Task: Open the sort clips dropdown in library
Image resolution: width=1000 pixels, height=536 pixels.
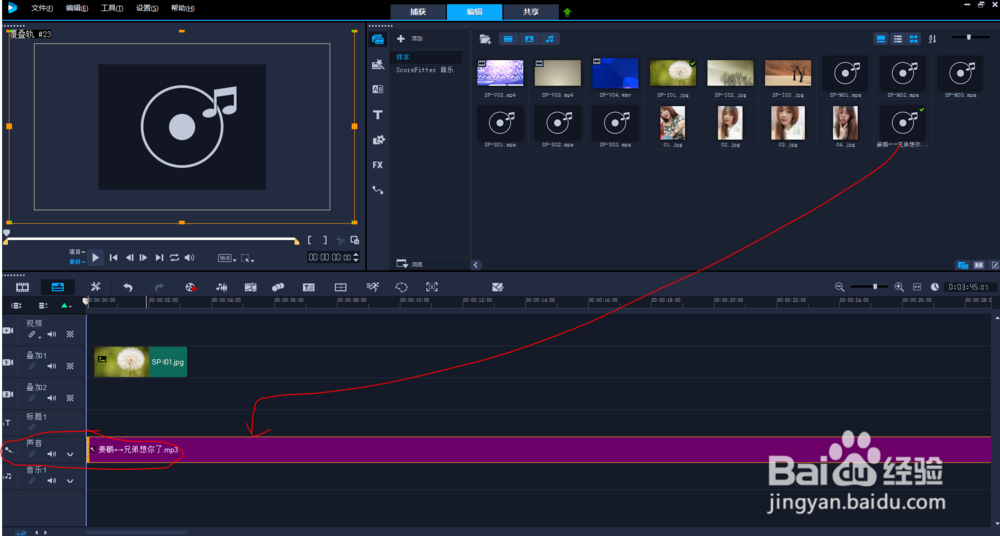Action: click(932, 39)
